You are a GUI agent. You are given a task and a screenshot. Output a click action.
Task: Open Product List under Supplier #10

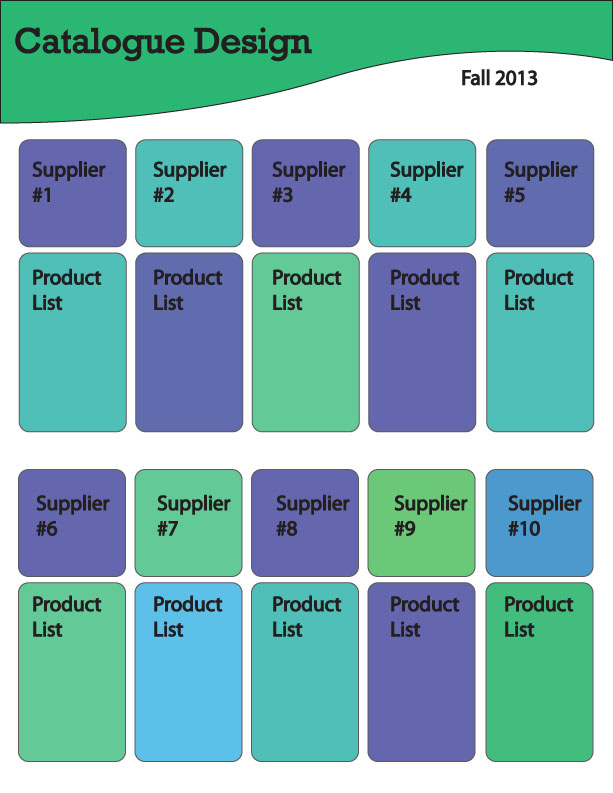[540, 672]
